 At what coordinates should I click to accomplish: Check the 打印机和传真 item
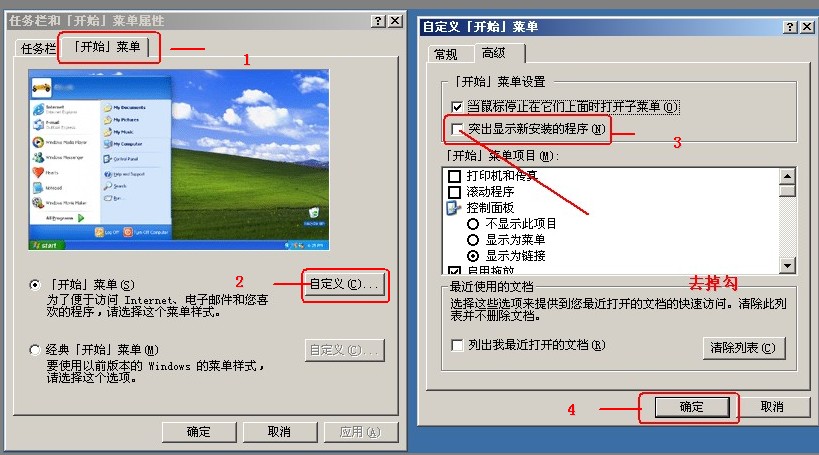454,176
